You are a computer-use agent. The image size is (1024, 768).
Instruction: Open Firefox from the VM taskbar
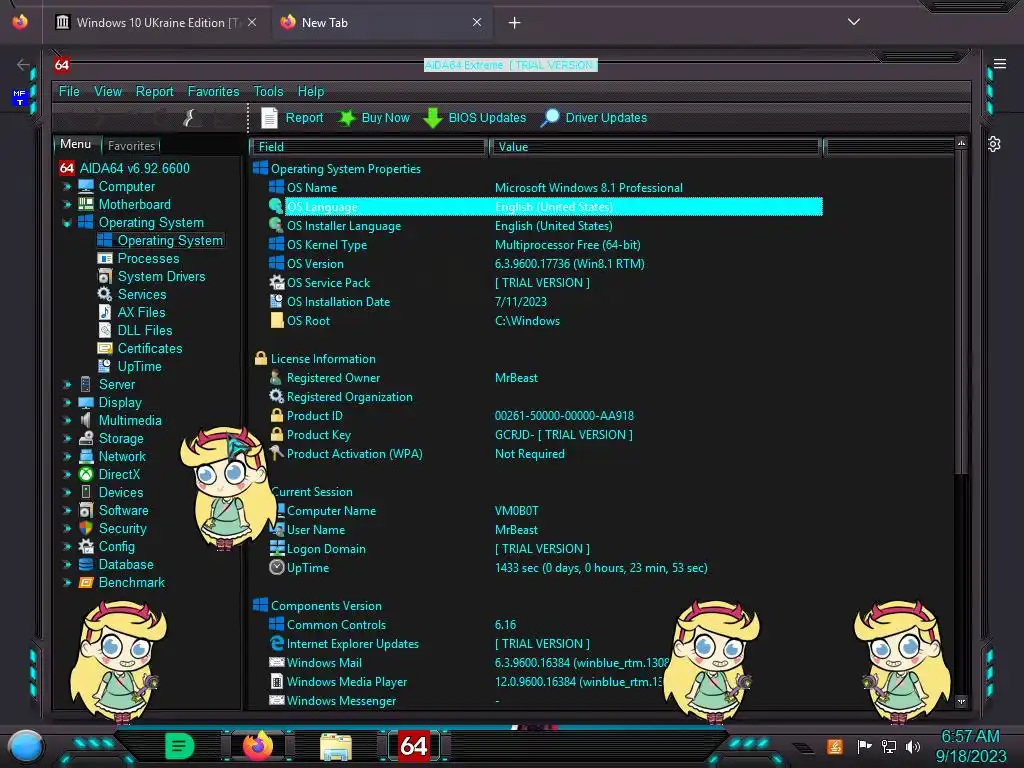tap(257, 746)
